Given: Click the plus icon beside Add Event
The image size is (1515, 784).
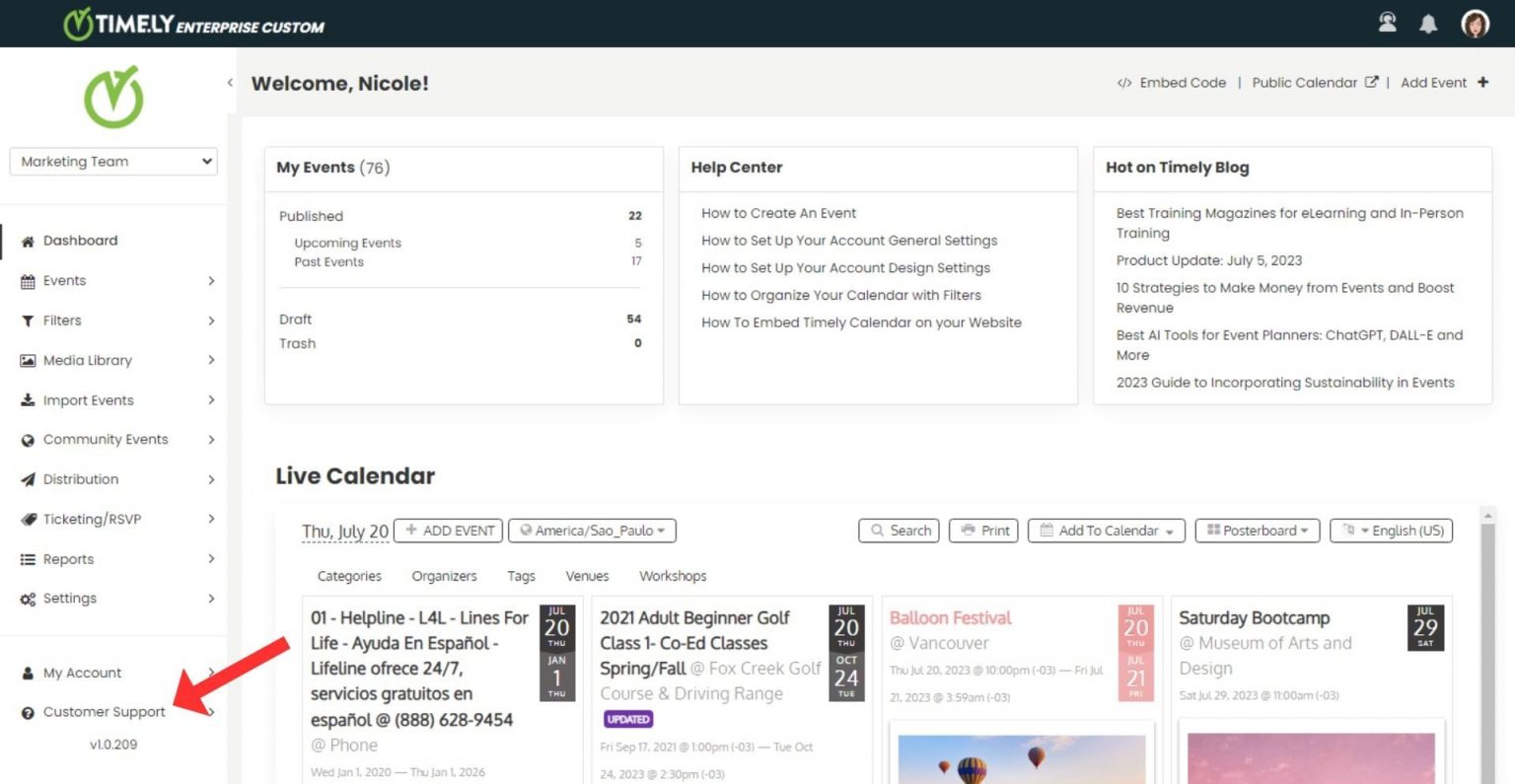Looking at the screenshot, I should click(1482, 83).
